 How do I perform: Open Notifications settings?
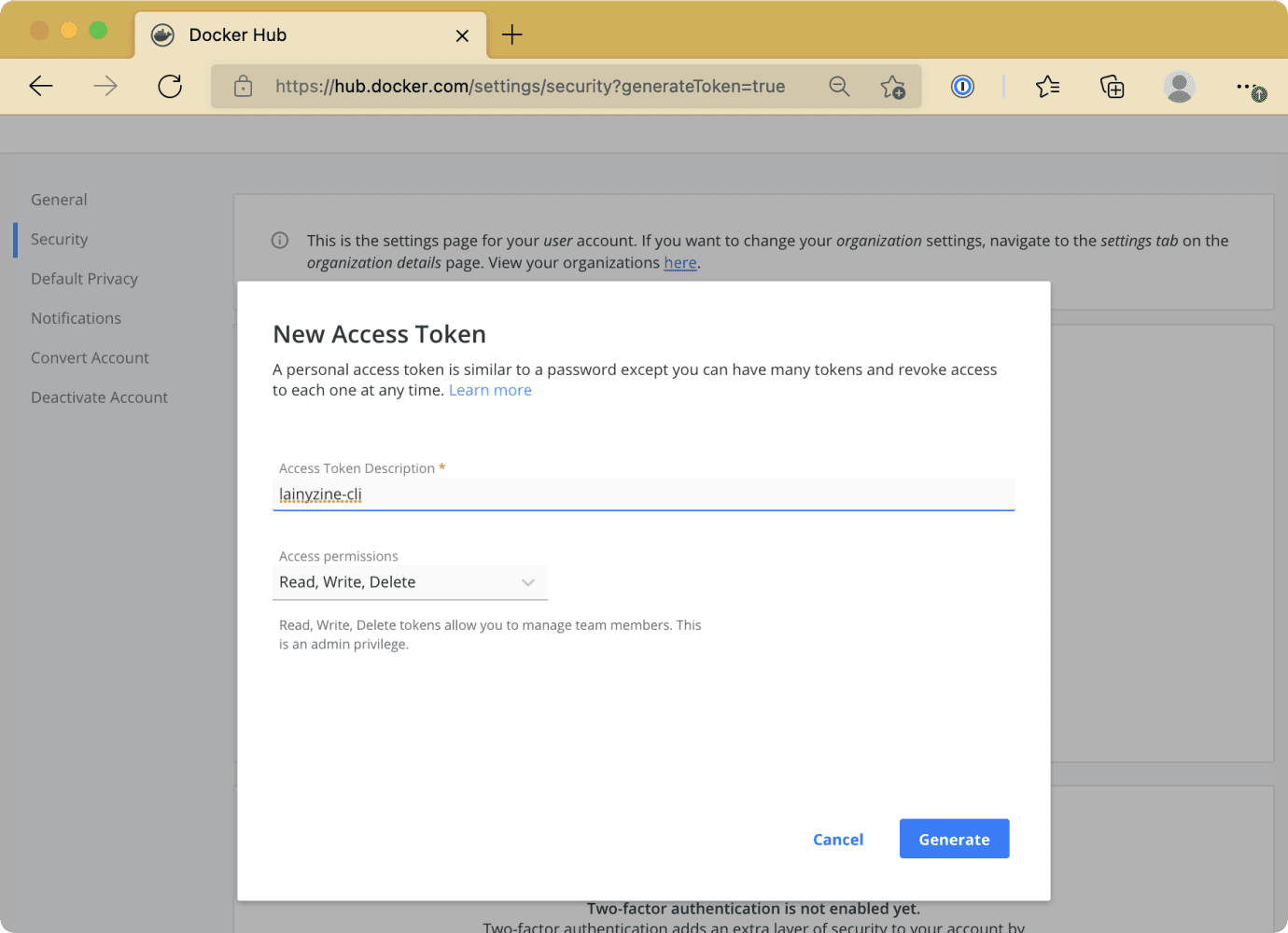(x=76, y=318)
